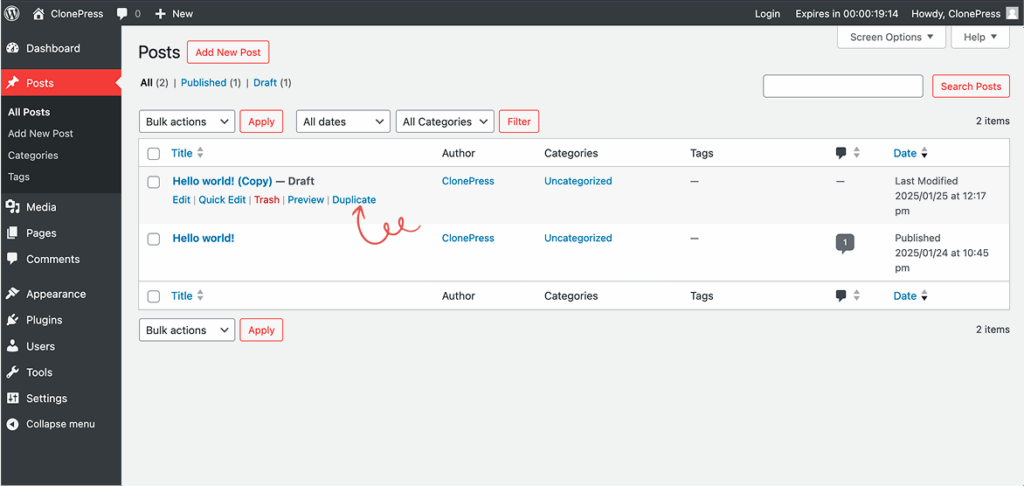1024x486 pixels.
Task: Click comments column icon in table footer
Action: point(841,296)
